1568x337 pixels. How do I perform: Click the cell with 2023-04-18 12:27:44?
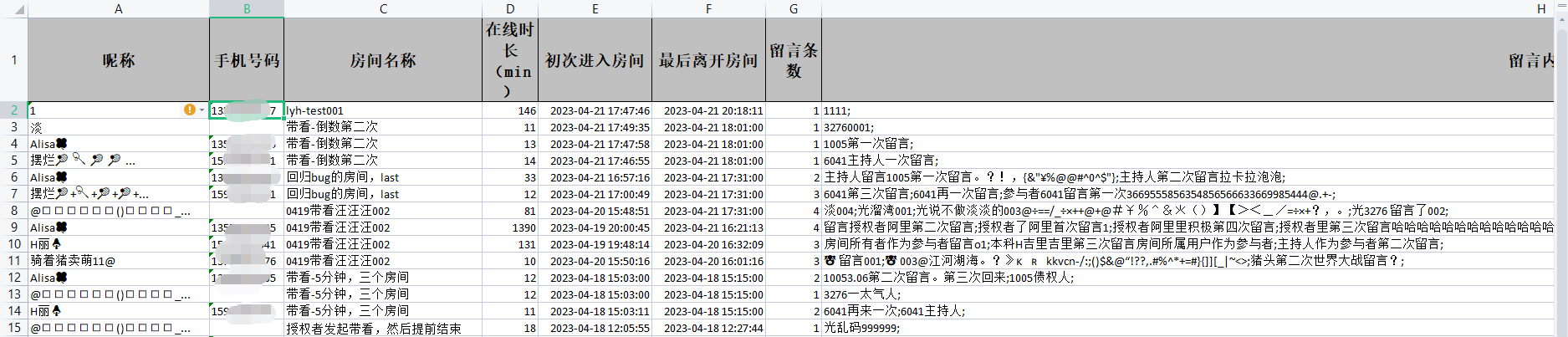(x=708, y=329)
